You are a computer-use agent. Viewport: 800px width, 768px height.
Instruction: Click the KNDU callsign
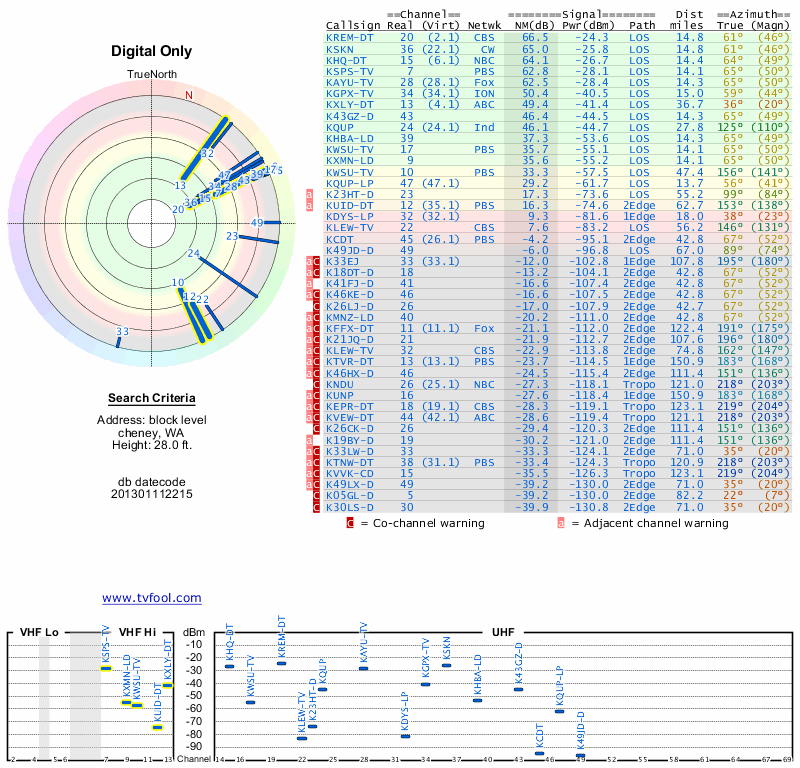point(339,384)
